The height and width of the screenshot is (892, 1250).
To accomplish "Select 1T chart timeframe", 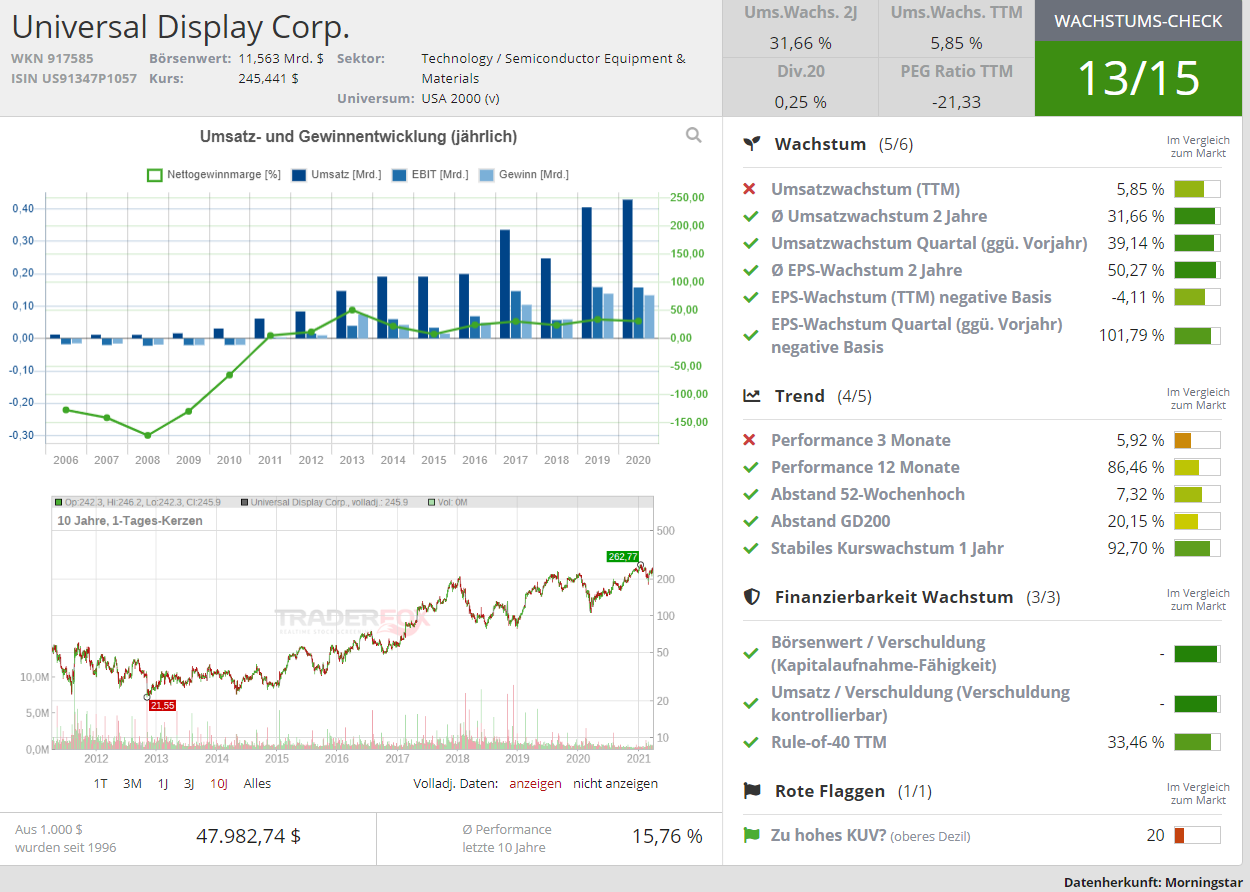I will (x=101, y=783).
